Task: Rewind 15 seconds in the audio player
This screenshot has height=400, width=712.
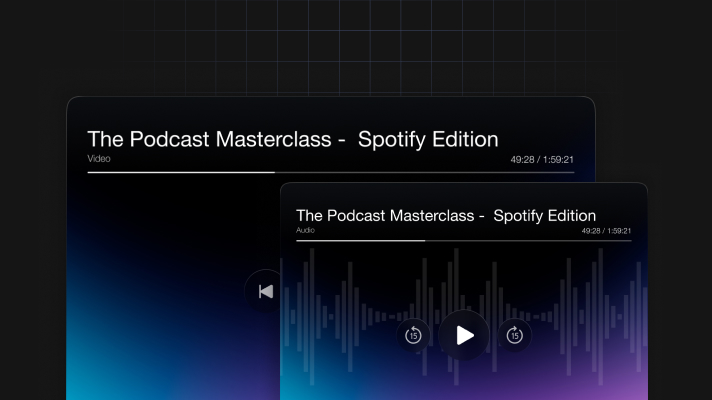Action: [413, 335]
